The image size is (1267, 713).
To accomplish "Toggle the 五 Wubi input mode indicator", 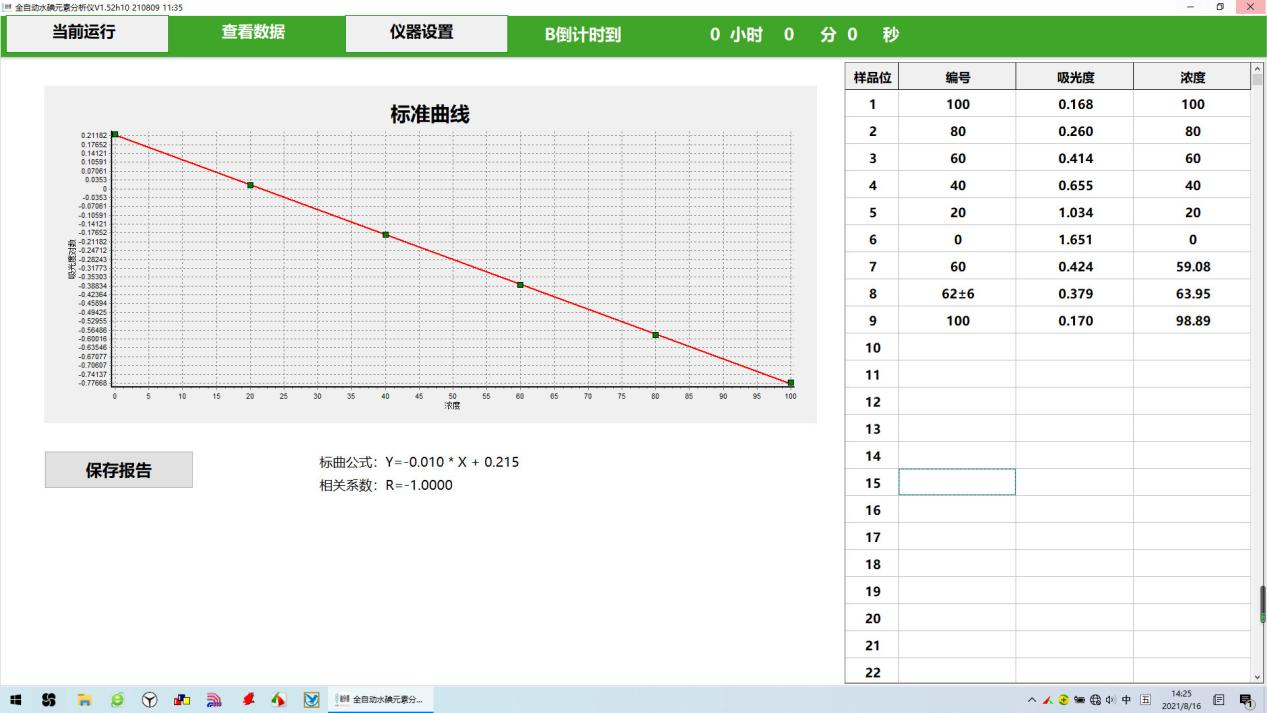I will tap(1145, 699).
